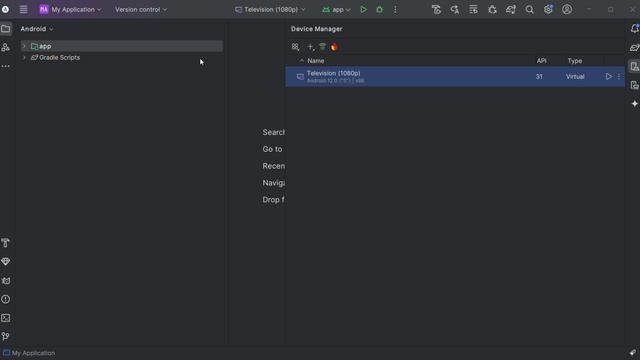Click the add new device plus icon
The height and width of the screenshot is (360, 640).
tap(311, 47)
